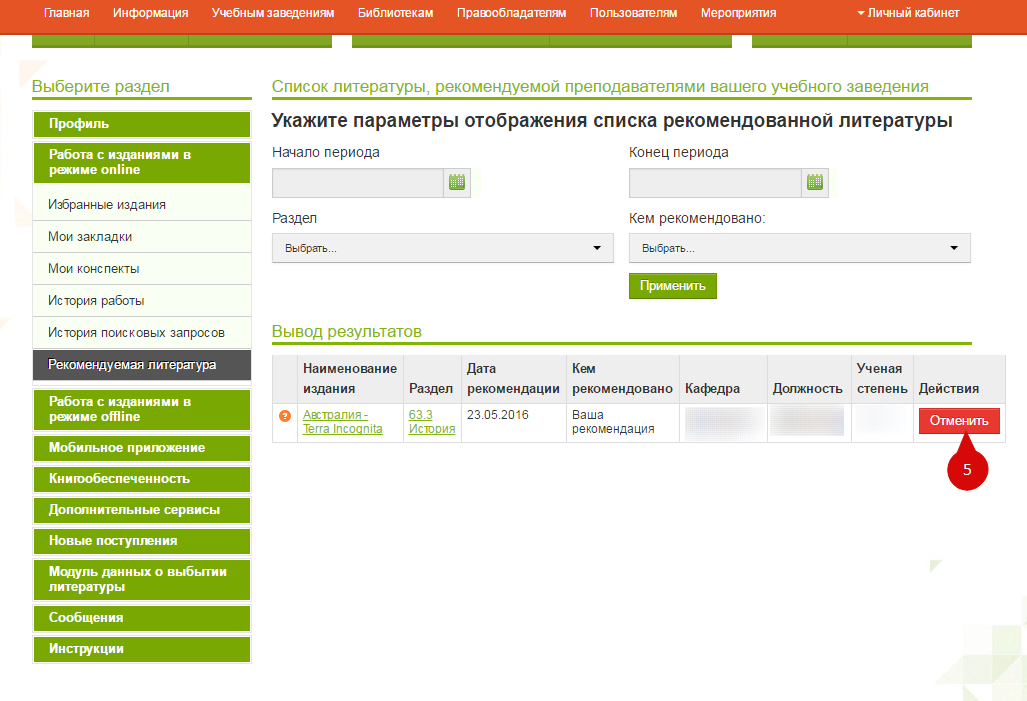Screen dimensions: 1027x701
Task: Open Личный кабинет dropdown menu
Action: click(908, 13)
